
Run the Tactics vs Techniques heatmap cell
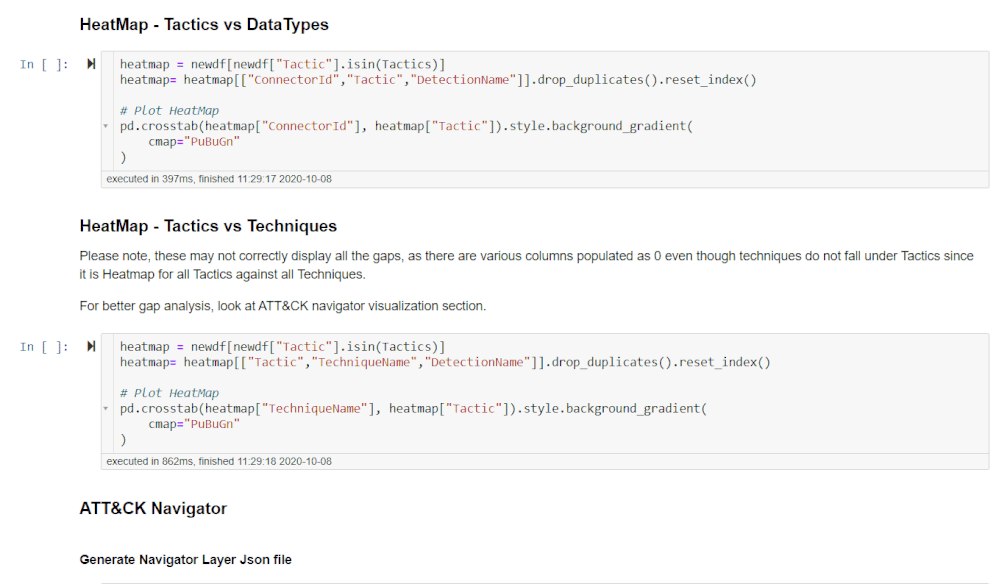click(x=91, y=346)
